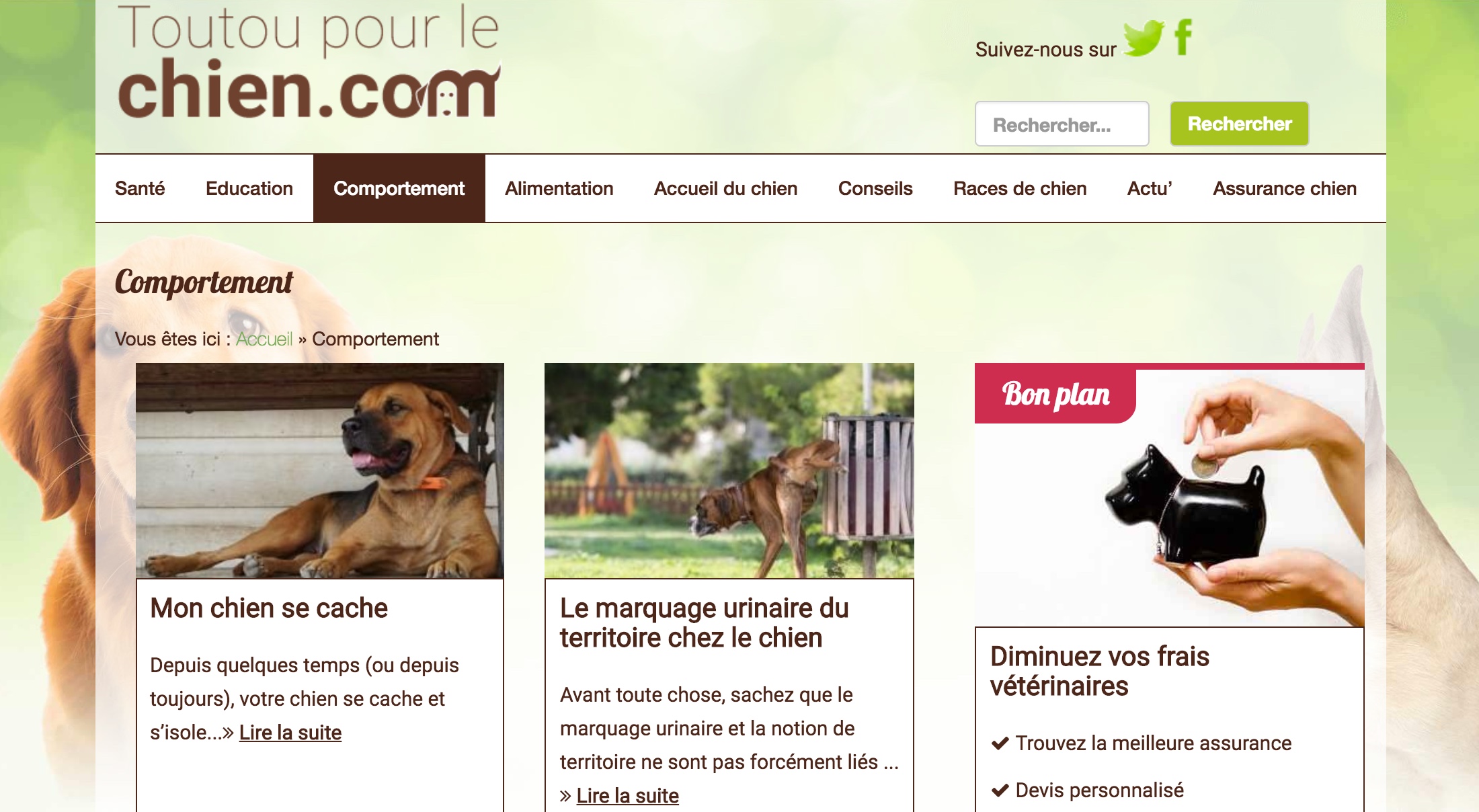Open the Twitter bird icon

1144,38
